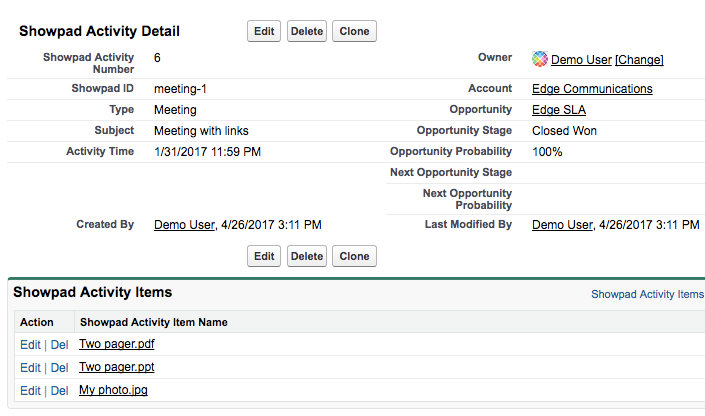Open the Demo User owner link
The height and width of the screenshot is (416, 705).
(581, 59)
